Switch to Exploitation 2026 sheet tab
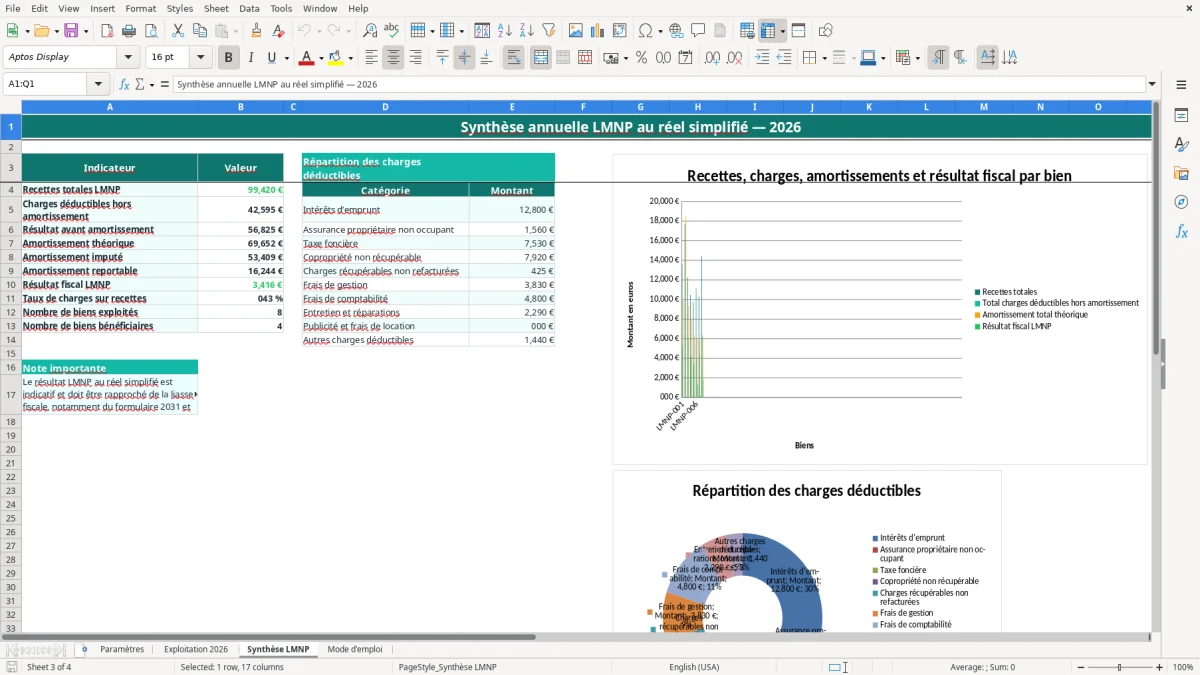The image size is (1200, 675). click(196, 650)
